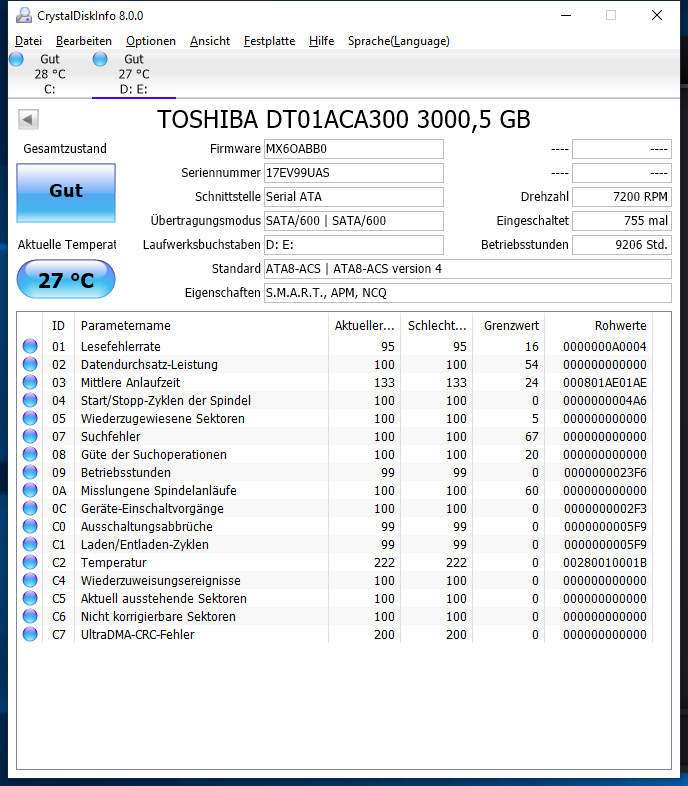Click the status orb for Datendurchsatz-Leistung row

(30, 364)
